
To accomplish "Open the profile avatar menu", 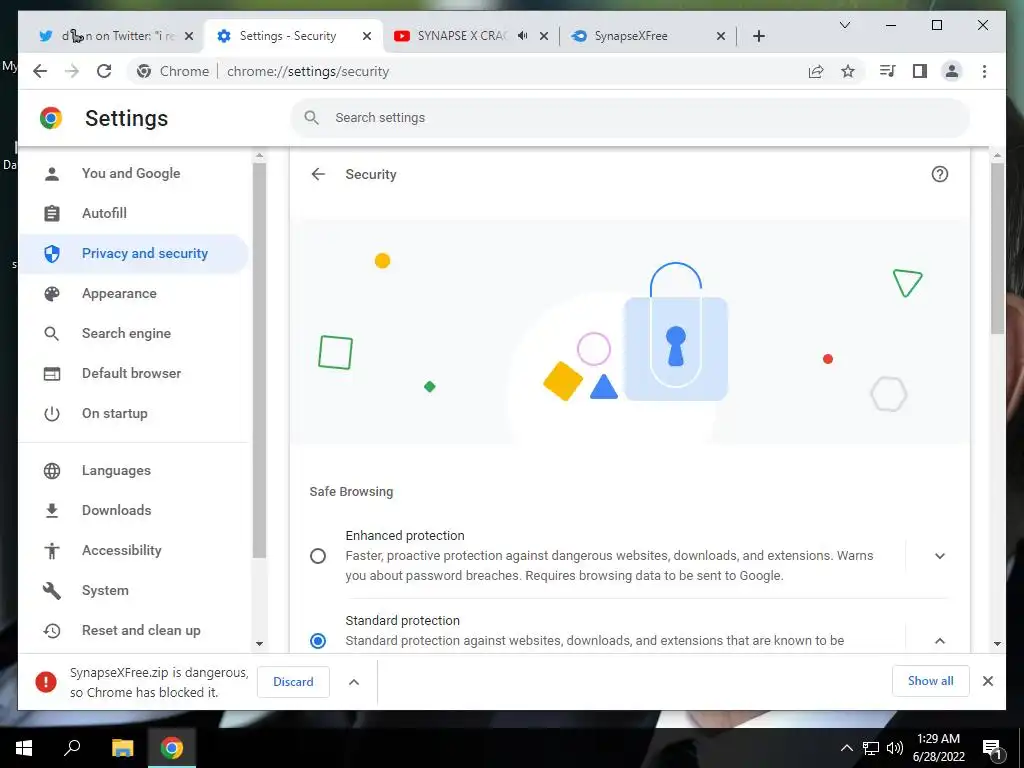I will (x=952, y=71).
